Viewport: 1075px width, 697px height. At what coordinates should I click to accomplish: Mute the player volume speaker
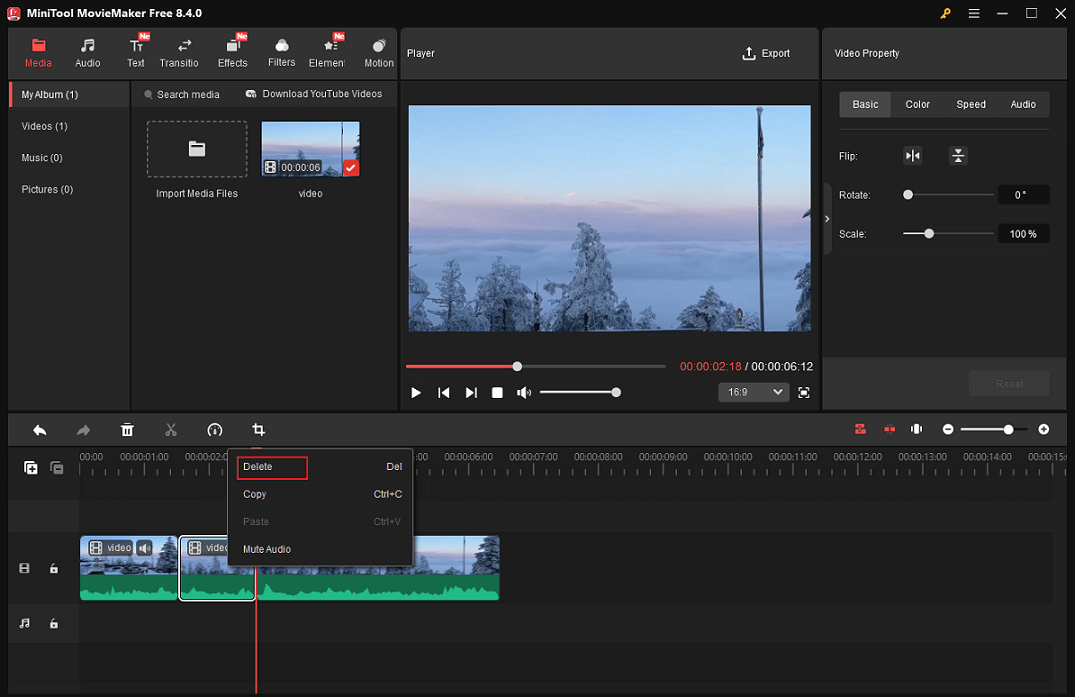point(523,392)
